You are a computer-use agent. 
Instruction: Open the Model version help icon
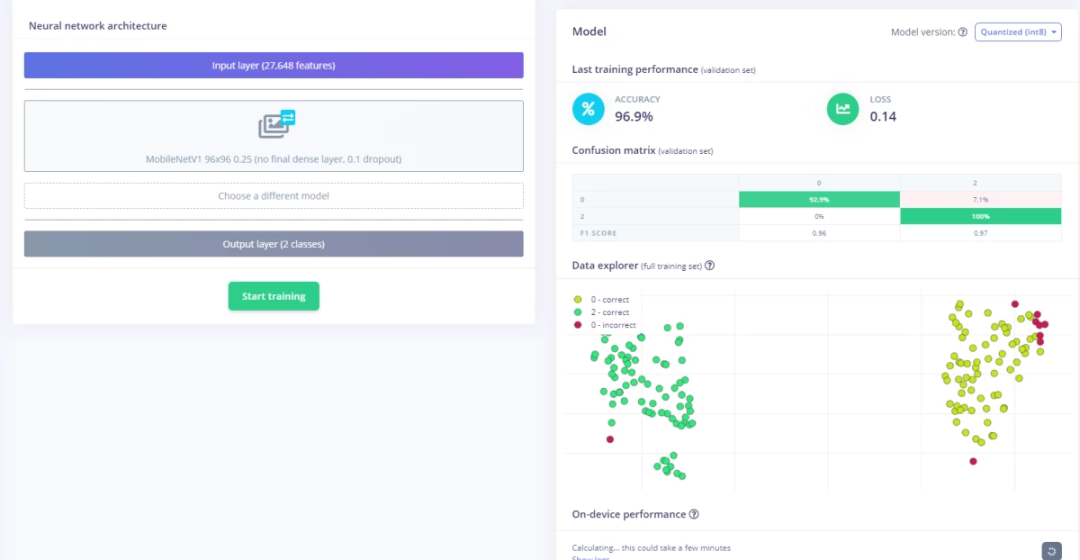(x=963, y=32)
